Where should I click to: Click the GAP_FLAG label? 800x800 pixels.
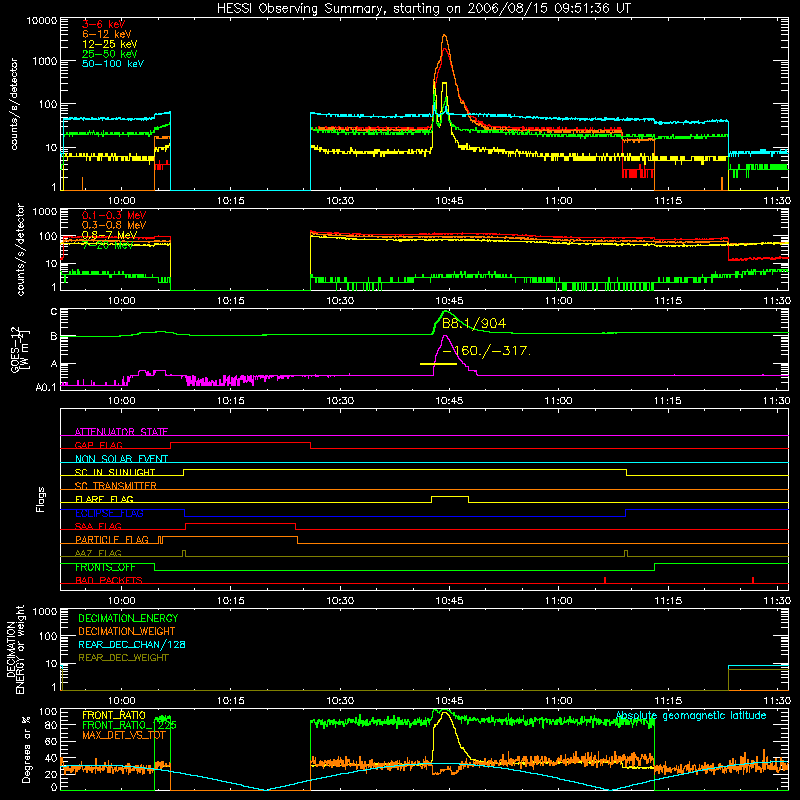tap(98, 445)
